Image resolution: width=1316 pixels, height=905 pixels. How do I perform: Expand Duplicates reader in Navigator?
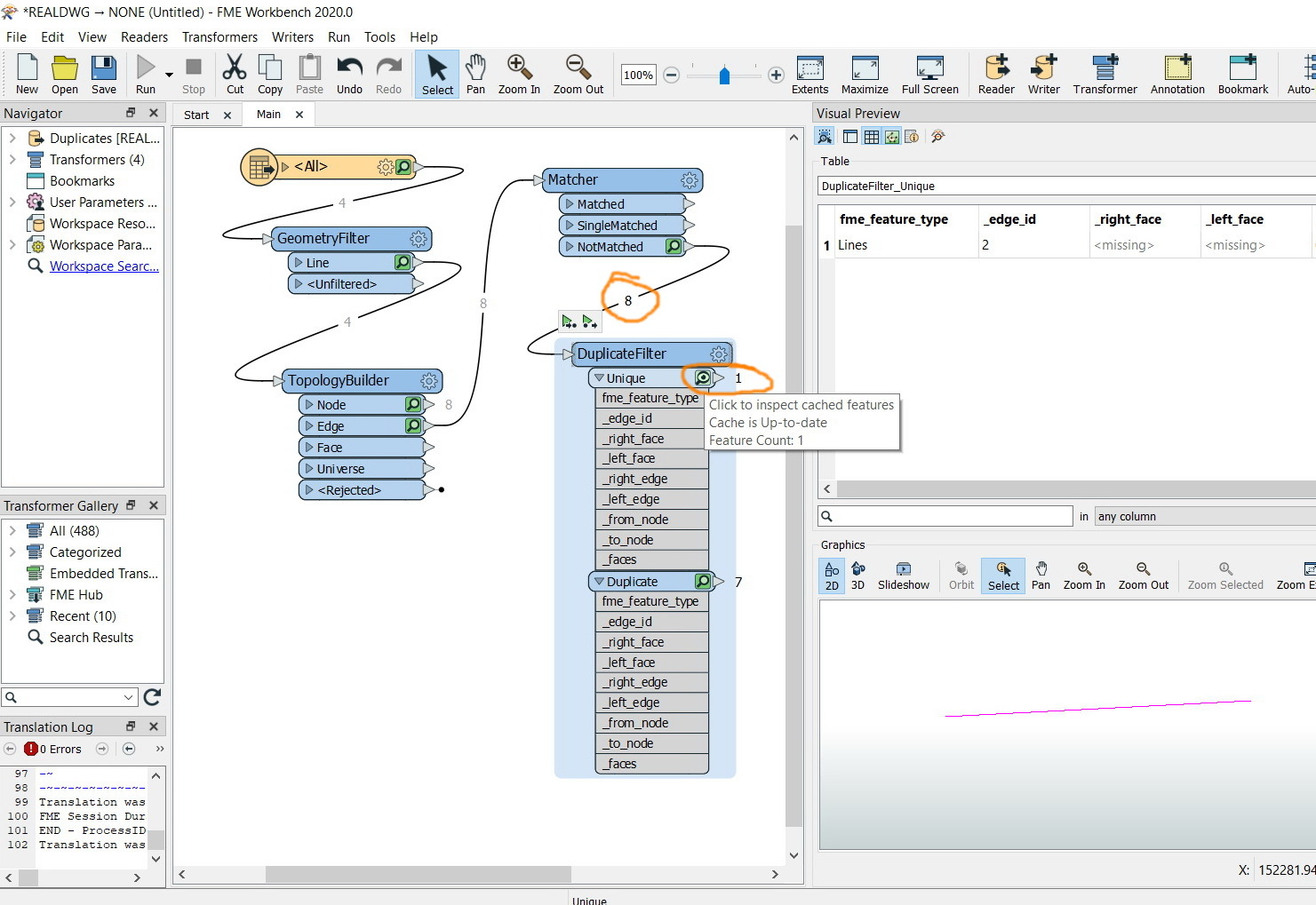[x=12, y=139]
